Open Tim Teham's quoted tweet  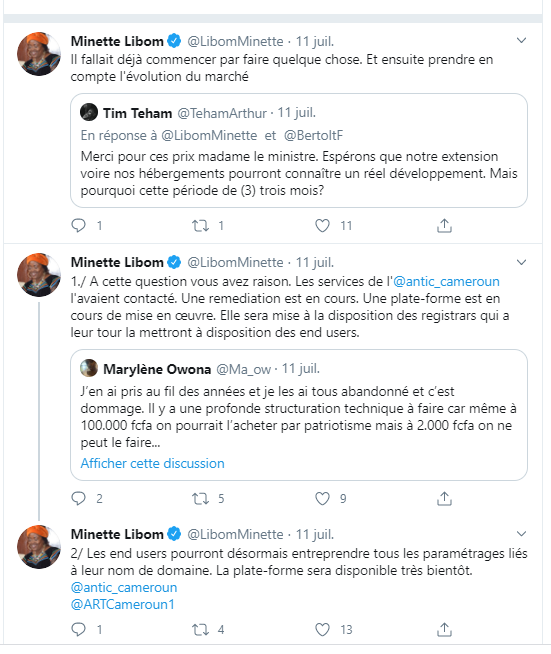[299, 151]
